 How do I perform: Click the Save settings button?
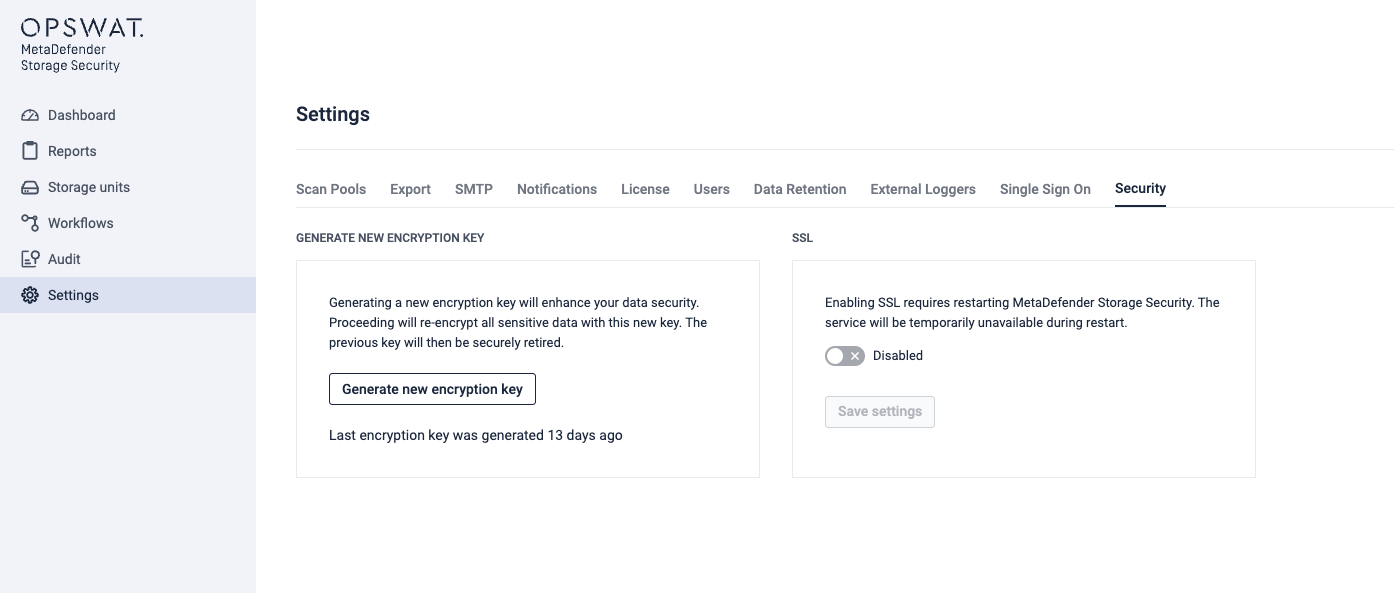click(x=880, y=412)
